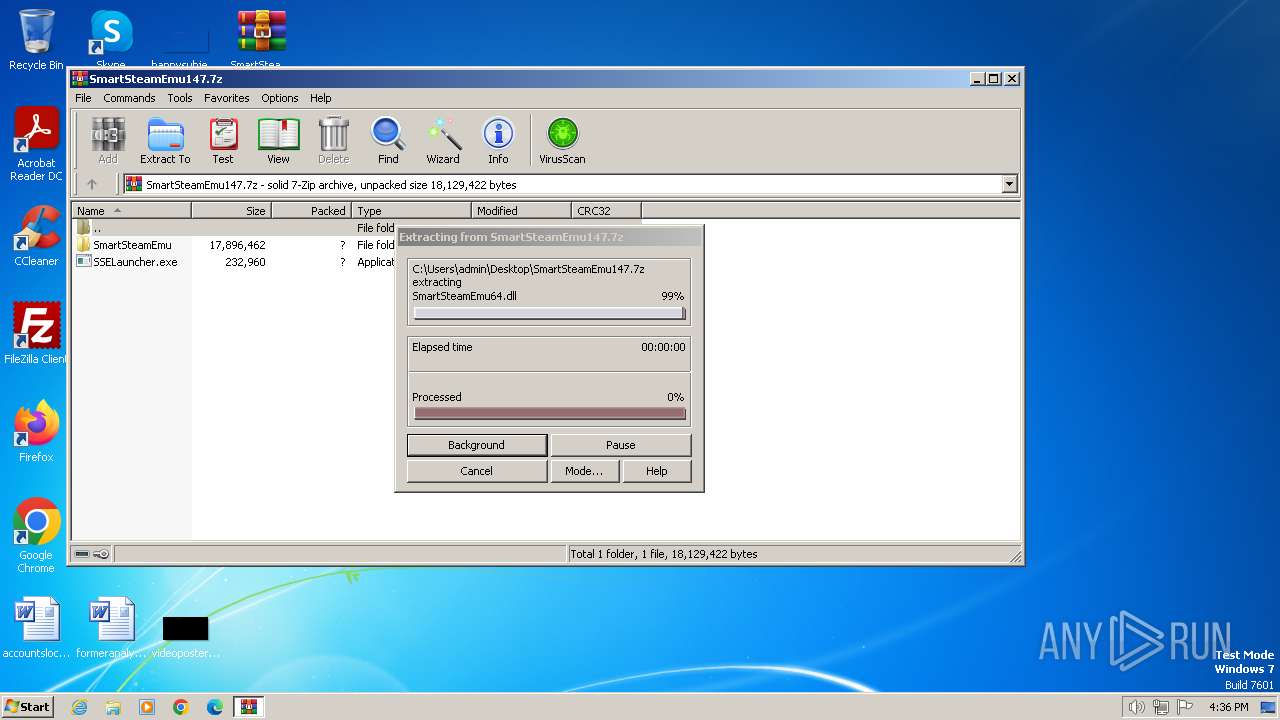Open the Help menu
The width and height of the screenshot is (1280, 720).
(320, 98)
